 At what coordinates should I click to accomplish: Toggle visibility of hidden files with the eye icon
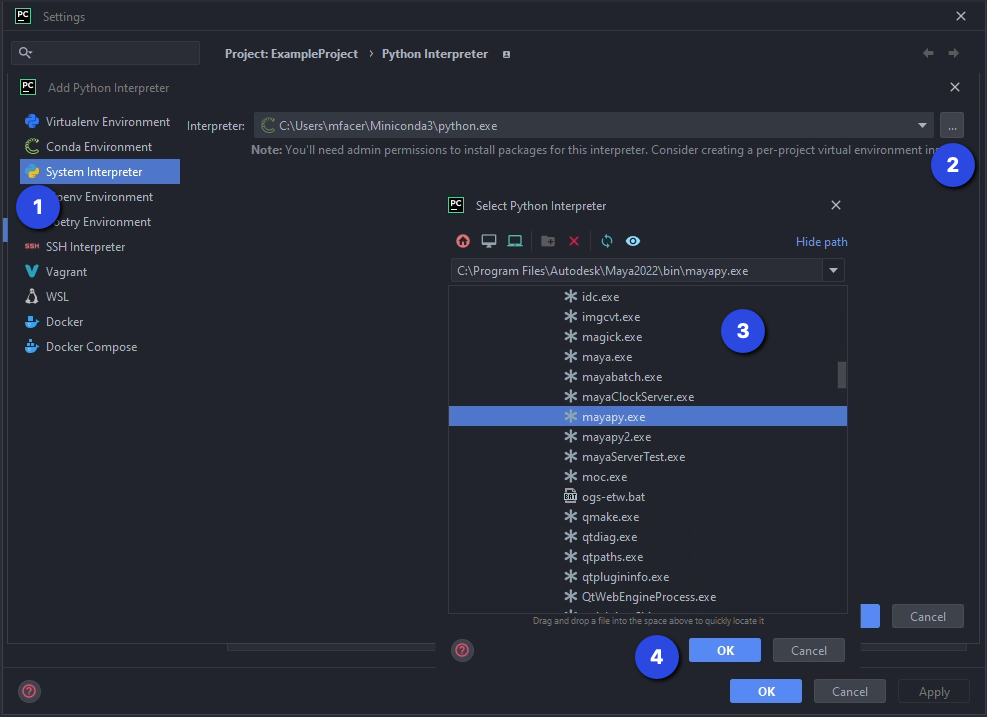[632, 240]
